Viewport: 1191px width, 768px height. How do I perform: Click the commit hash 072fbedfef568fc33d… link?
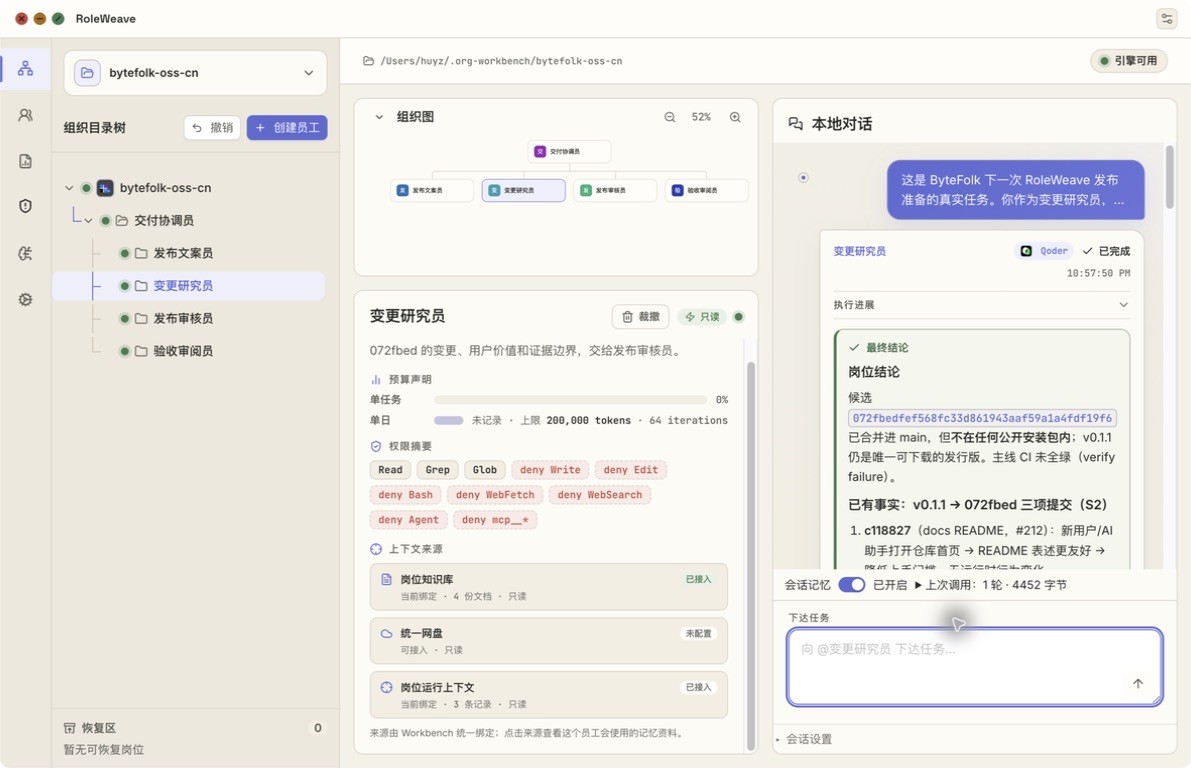click(x=982, y=418)
